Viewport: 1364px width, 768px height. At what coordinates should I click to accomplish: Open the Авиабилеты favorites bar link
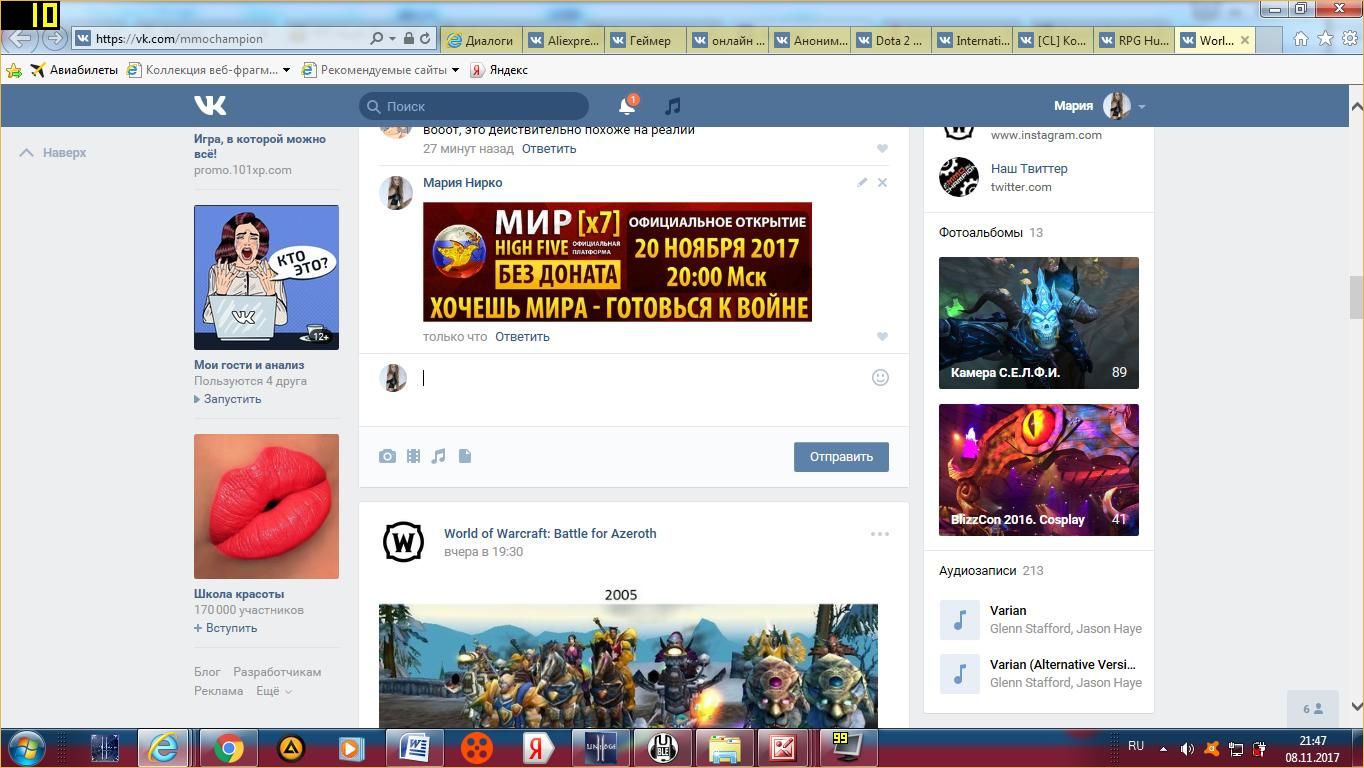74,70
